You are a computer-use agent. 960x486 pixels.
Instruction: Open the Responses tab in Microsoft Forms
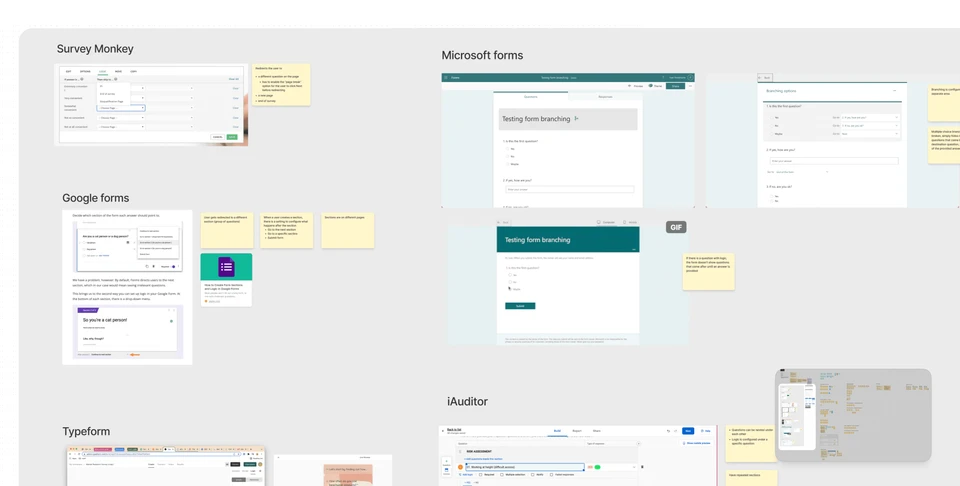coord(606,97)
